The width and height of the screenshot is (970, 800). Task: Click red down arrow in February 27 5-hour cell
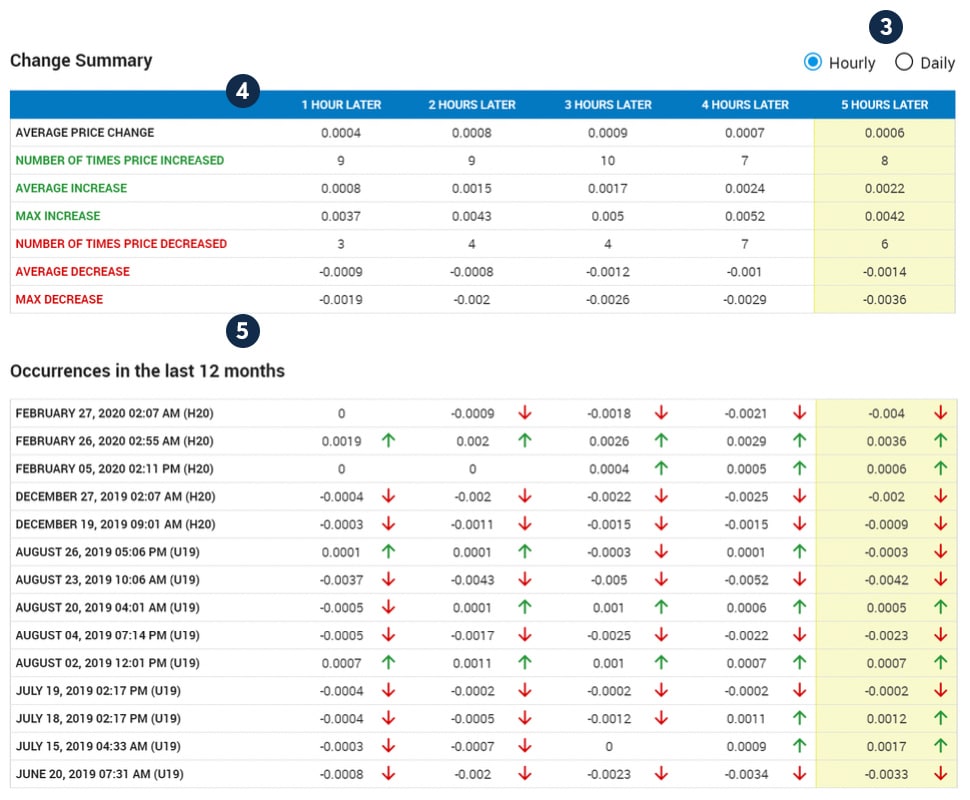click(x=940, y=412)
